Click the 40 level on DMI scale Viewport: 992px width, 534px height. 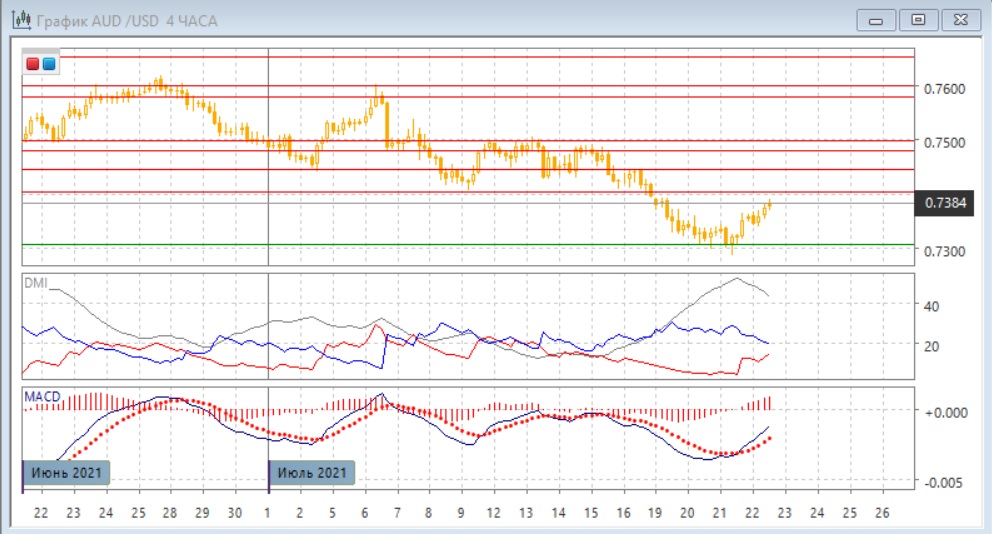coord(931,306)
